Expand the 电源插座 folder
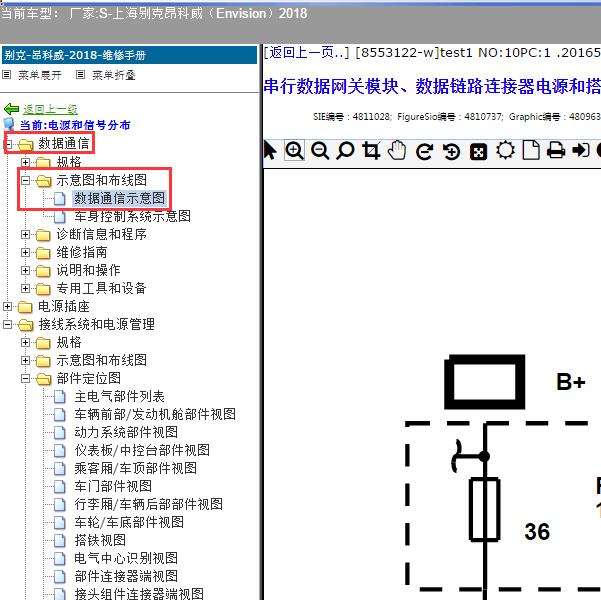The width and height of the screenshot is (601, 600). (8, 306)
